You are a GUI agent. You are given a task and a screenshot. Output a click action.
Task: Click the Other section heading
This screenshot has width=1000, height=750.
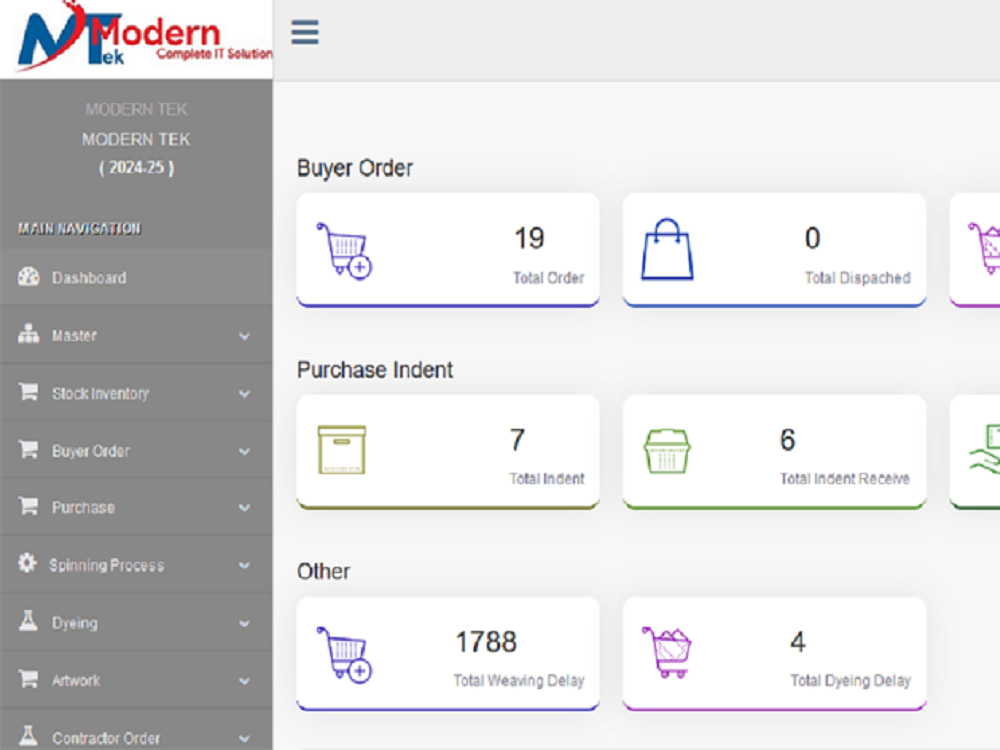[x=323, y=571]
